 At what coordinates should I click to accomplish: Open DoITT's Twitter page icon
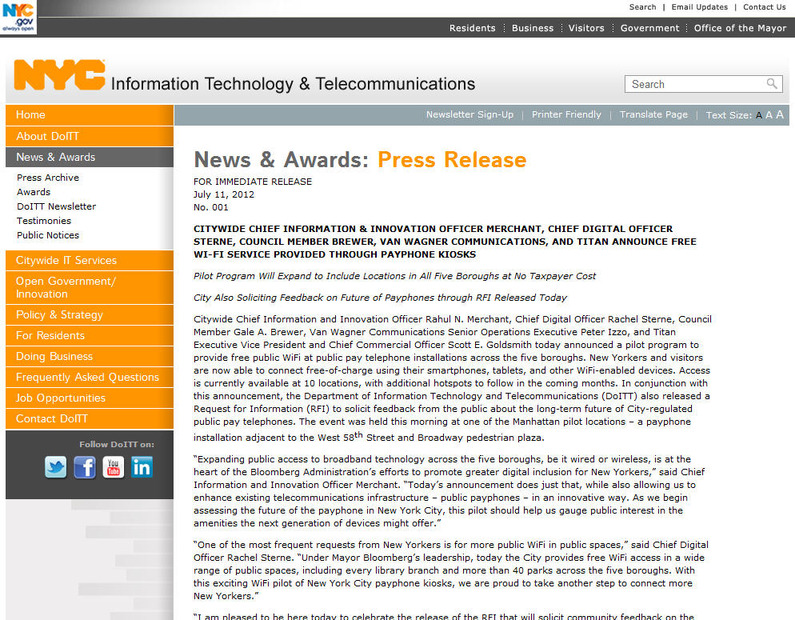(x=55, y=467)
